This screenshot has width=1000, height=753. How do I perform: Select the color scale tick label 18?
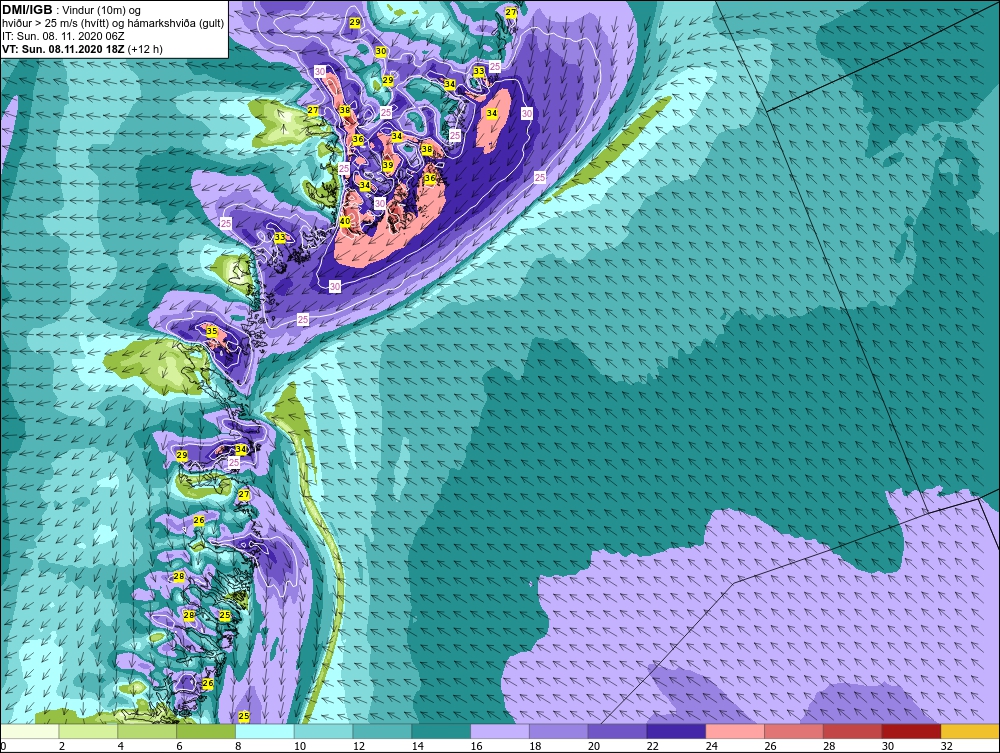pyautogui.click(x=535, y=746)
